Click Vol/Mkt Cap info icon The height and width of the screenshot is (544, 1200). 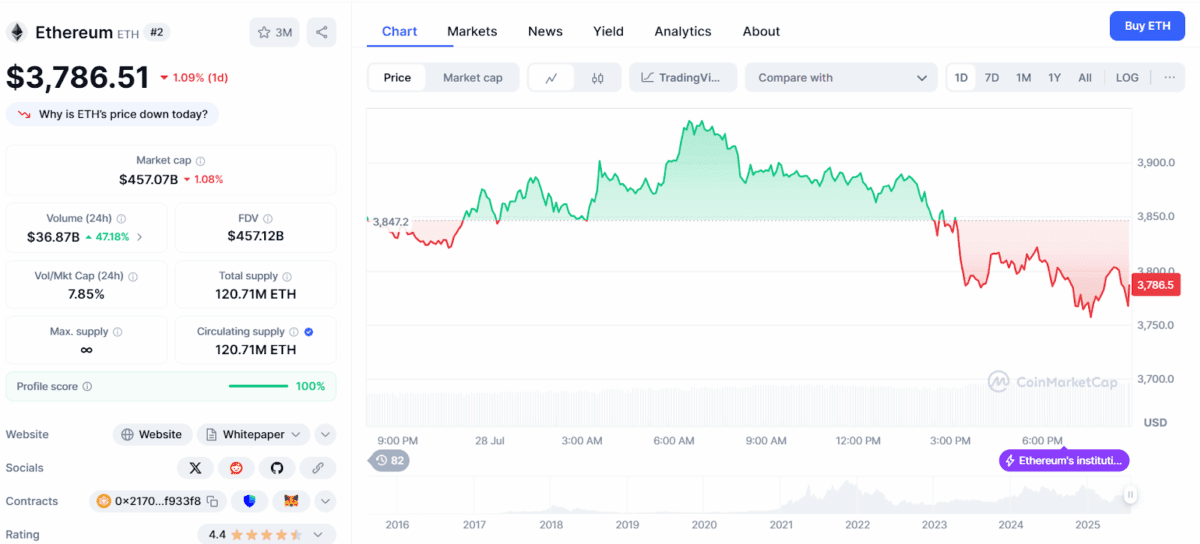click(133, 277)
